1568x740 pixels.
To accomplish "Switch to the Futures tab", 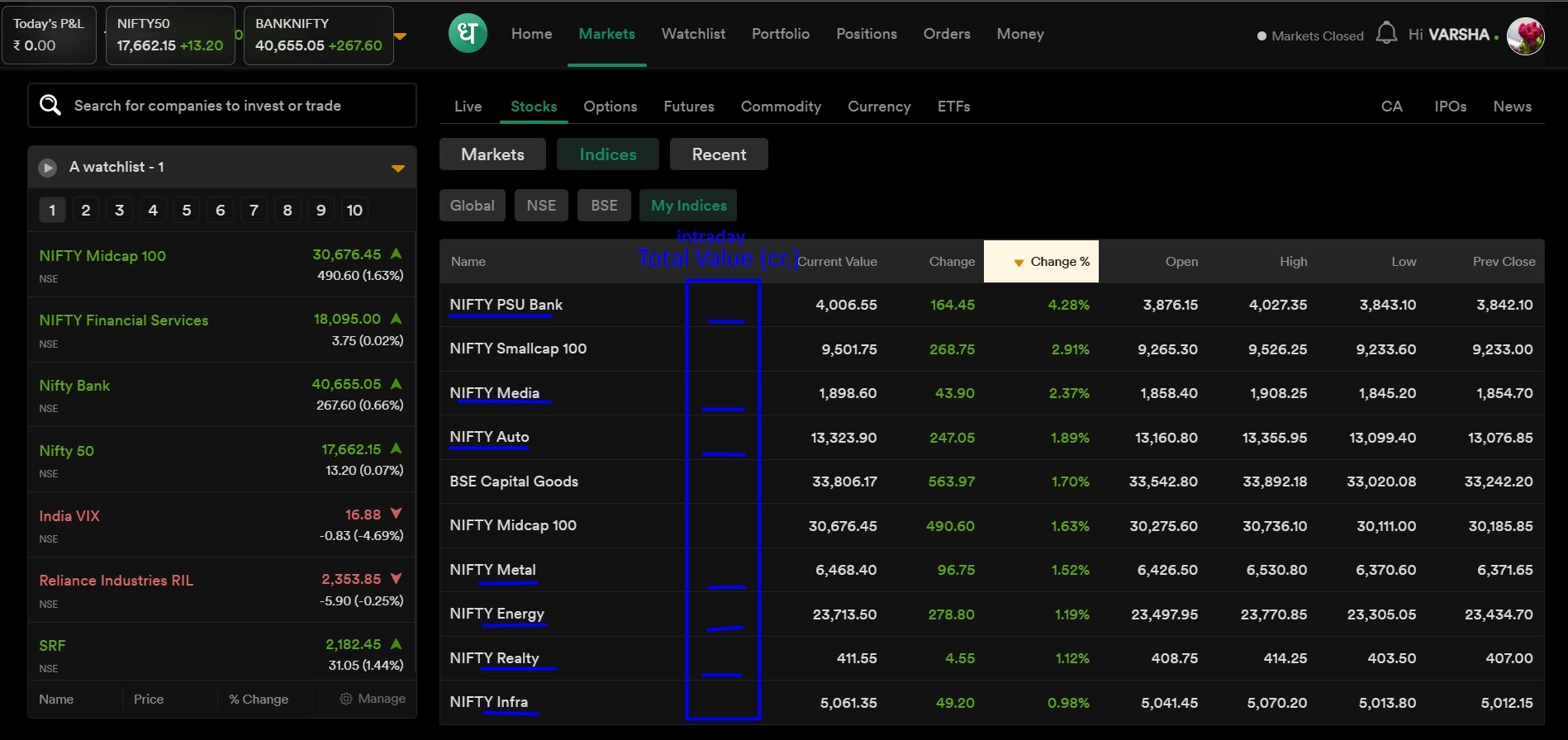I will tap(689, 107).
